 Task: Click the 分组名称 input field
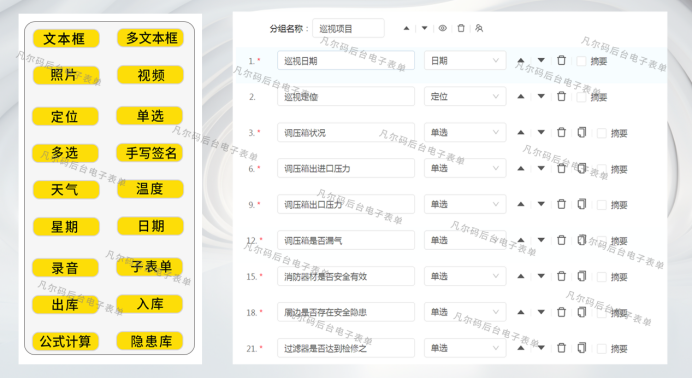click(x=348, y=29)
